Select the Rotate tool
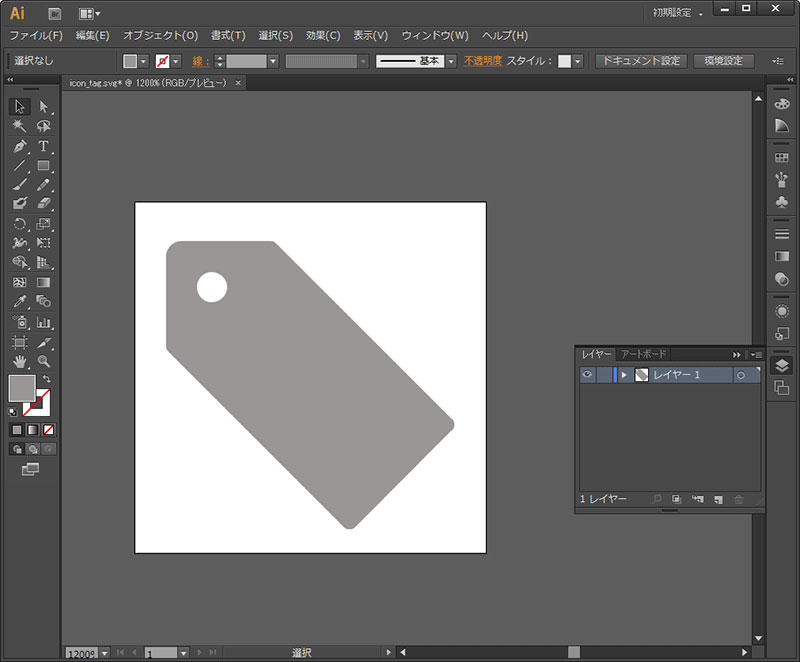 coord(19,224)
